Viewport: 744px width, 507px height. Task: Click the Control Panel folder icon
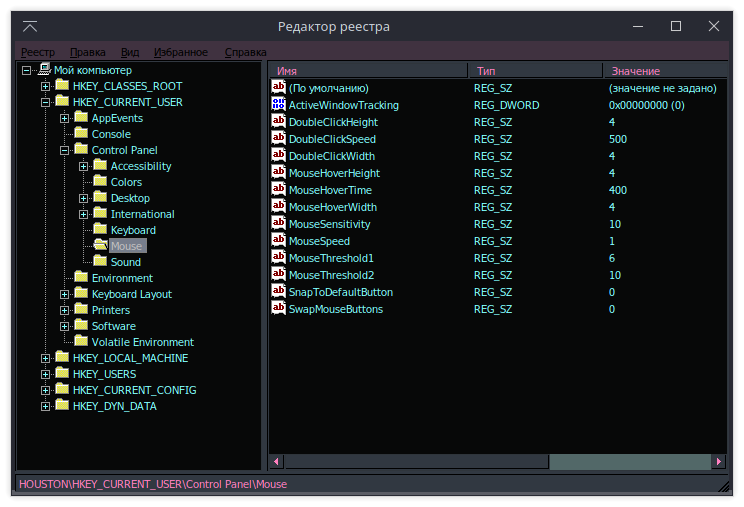(x=81, y=149)
